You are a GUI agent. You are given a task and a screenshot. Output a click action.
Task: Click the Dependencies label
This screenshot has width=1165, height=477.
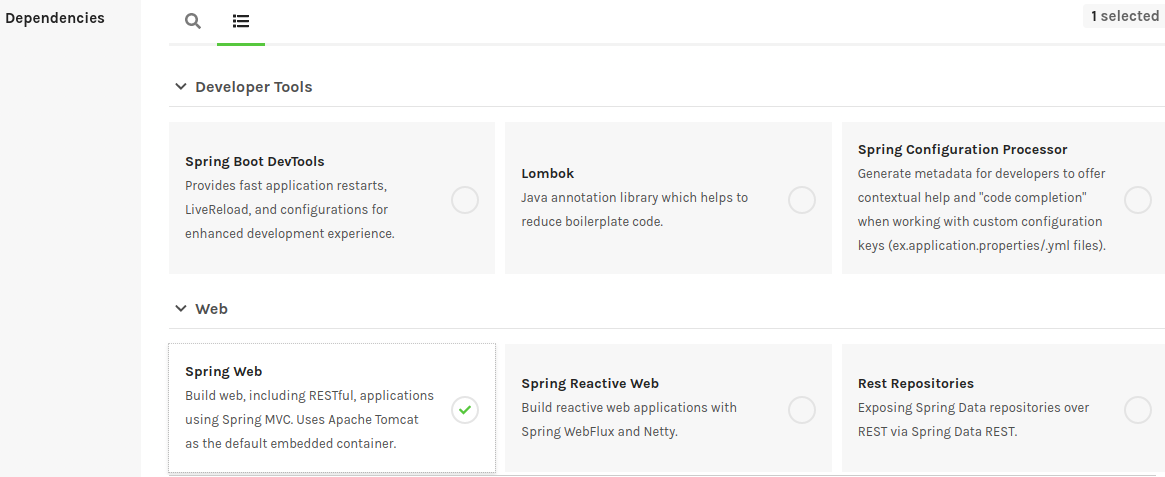[x=55, y=18]
